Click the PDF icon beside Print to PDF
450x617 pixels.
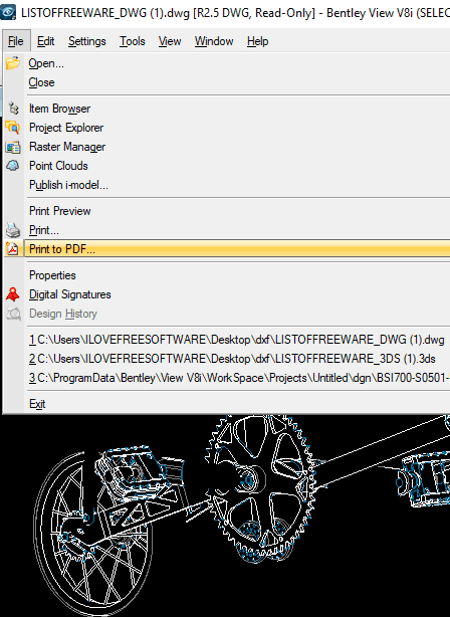pyautogui.click(x=13, y=249)
